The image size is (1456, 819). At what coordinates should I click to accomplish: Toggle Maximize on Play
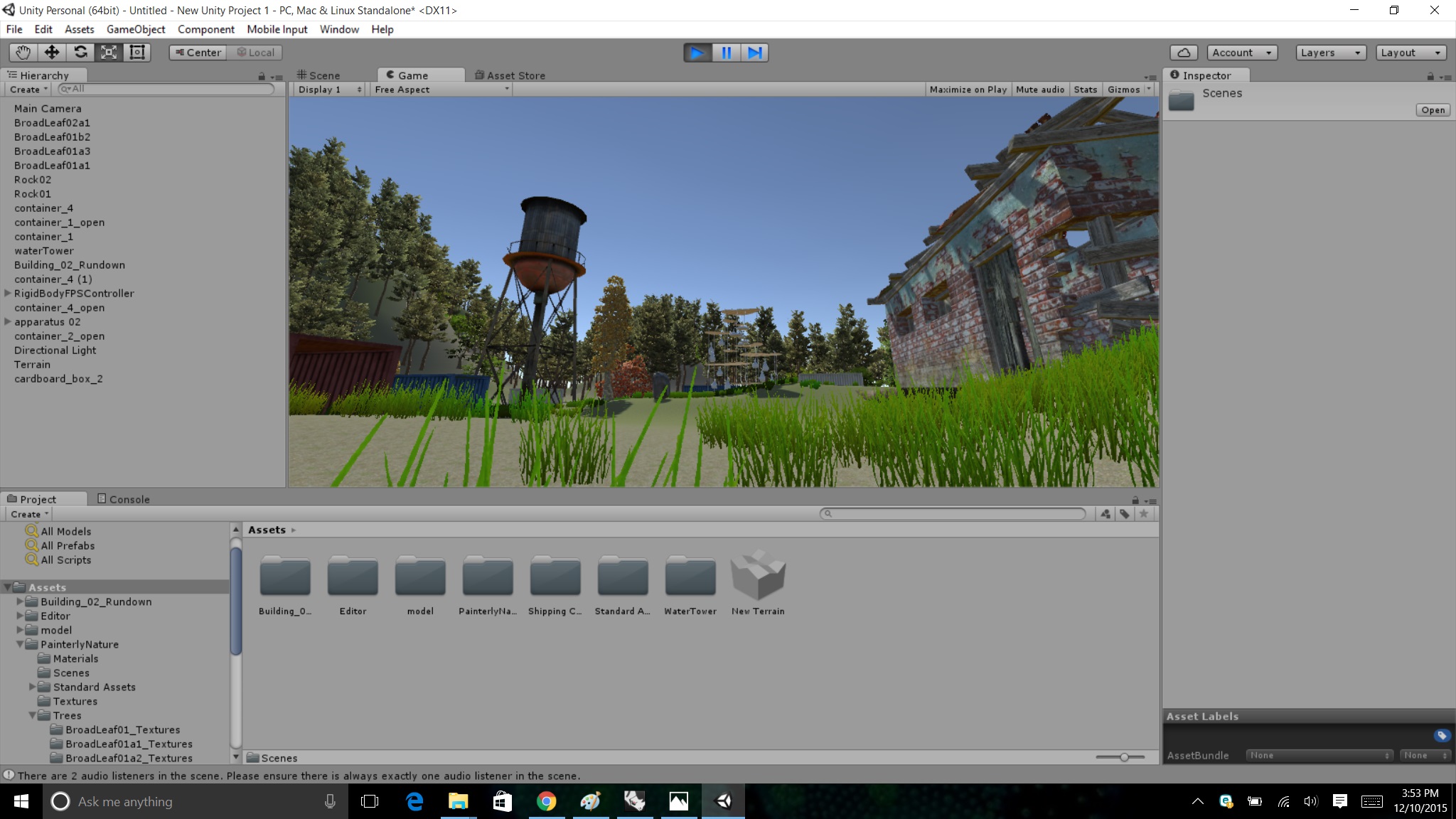tap(968, 89)
